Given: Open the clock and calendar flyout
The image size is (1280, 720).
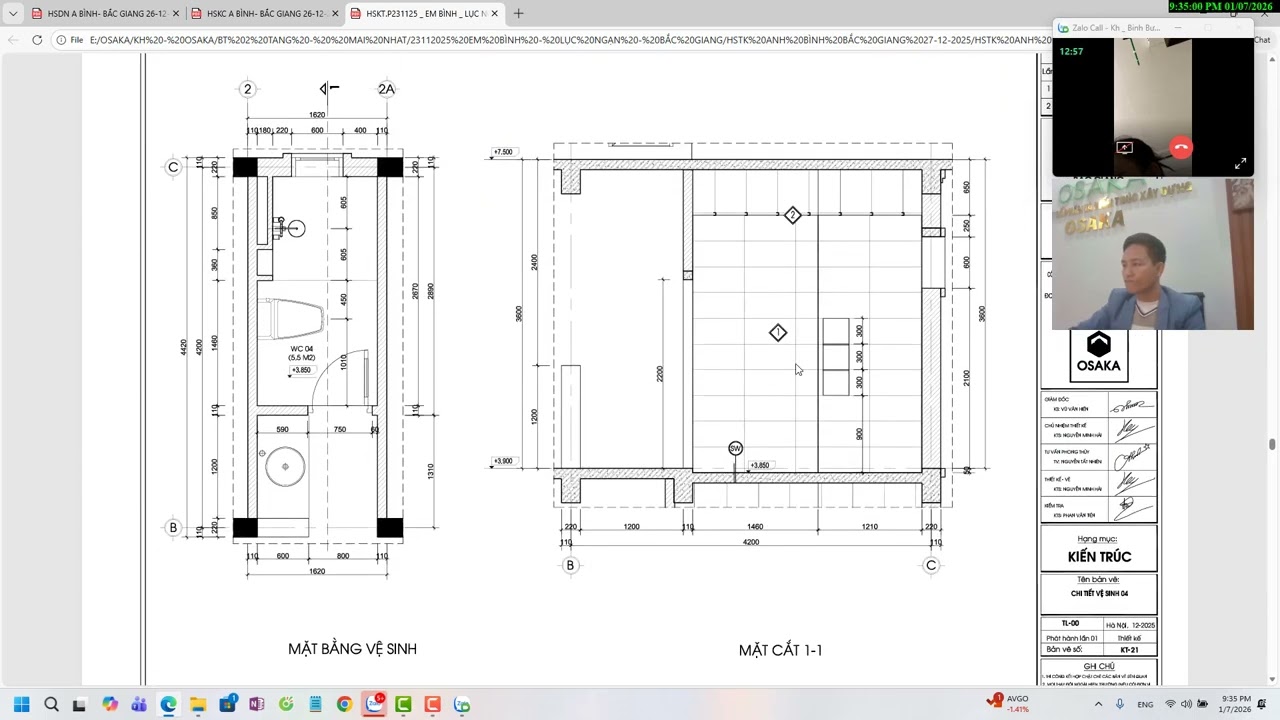Looking at the screenshot, I should (x=1236, y=704).
